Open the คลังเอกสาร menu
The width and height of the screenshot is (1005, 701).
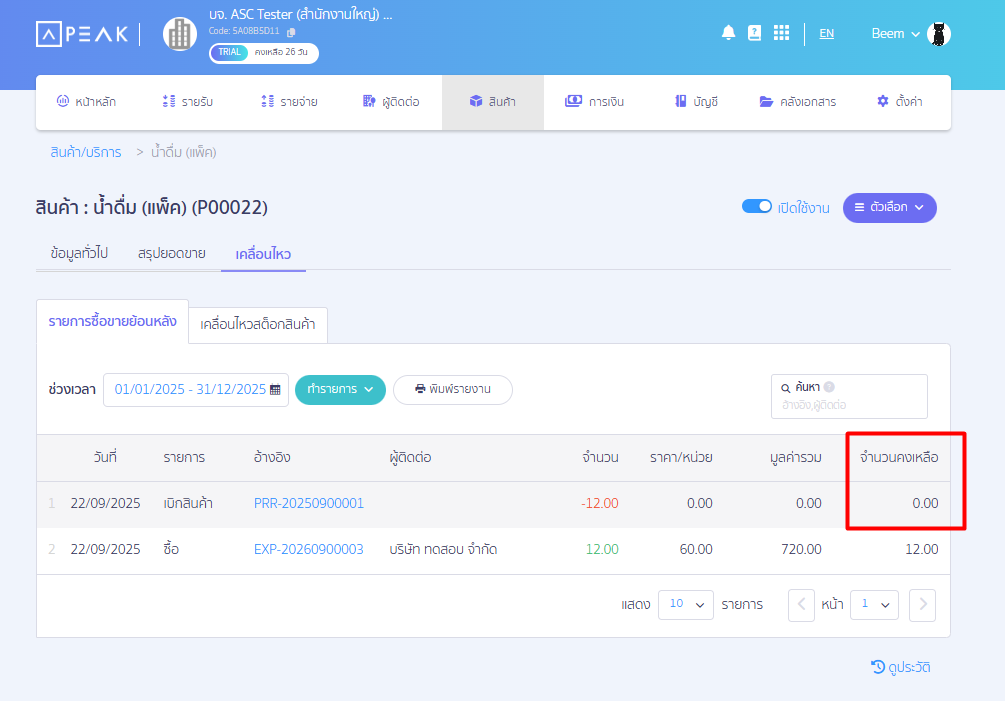point(798,102)
